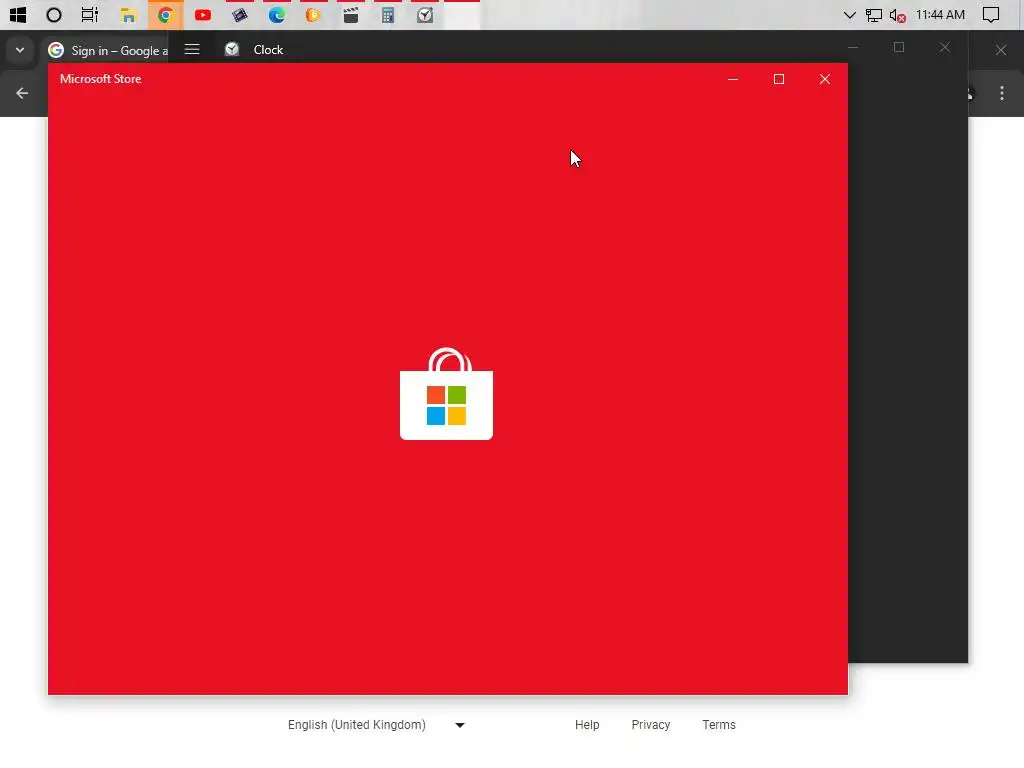Close the Microsoft Store window
Image resolution: width=1024 pixels, height=768 pixels.
click(825, 79)
